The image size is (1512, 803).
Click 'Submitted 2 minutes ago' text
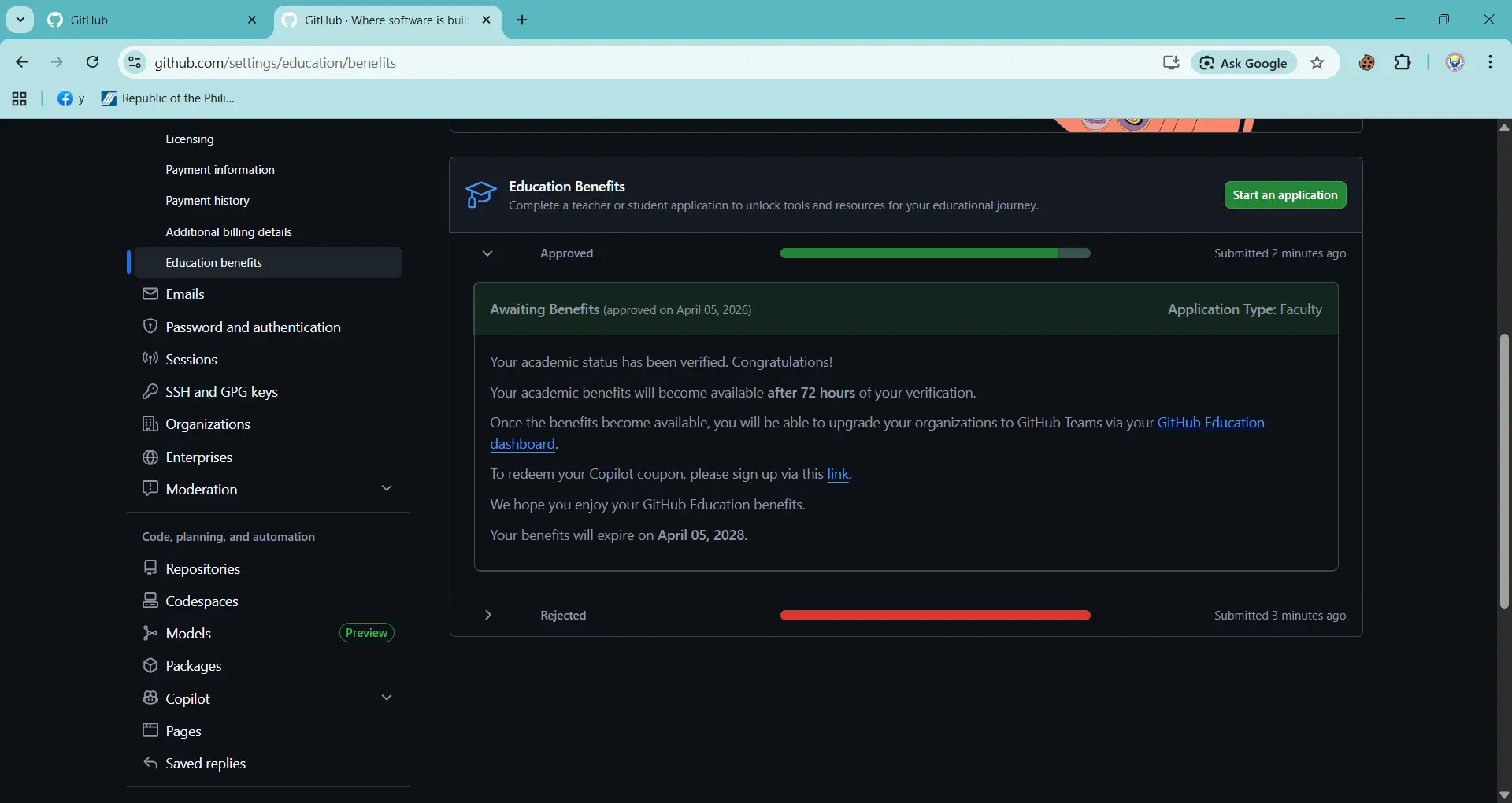tap(1279, 253)
